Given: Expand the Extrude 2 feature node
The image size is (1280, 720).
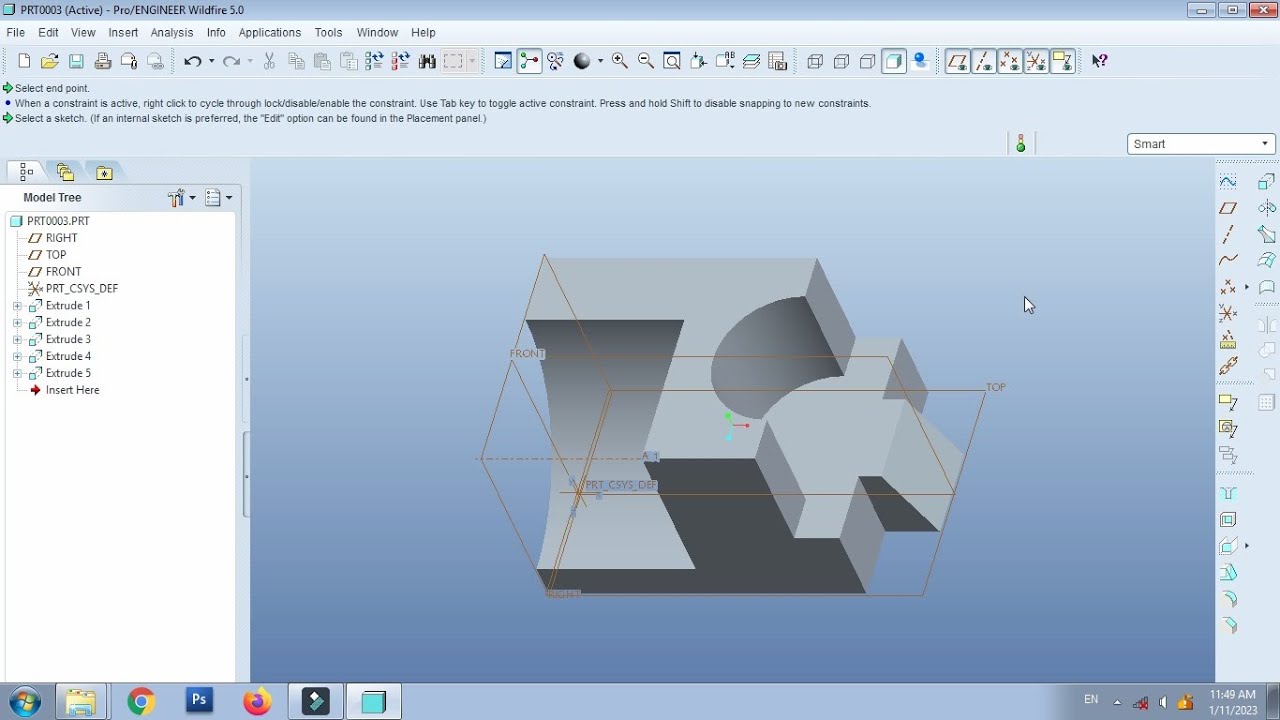Looking at the screenshot, I should (17, 323).
